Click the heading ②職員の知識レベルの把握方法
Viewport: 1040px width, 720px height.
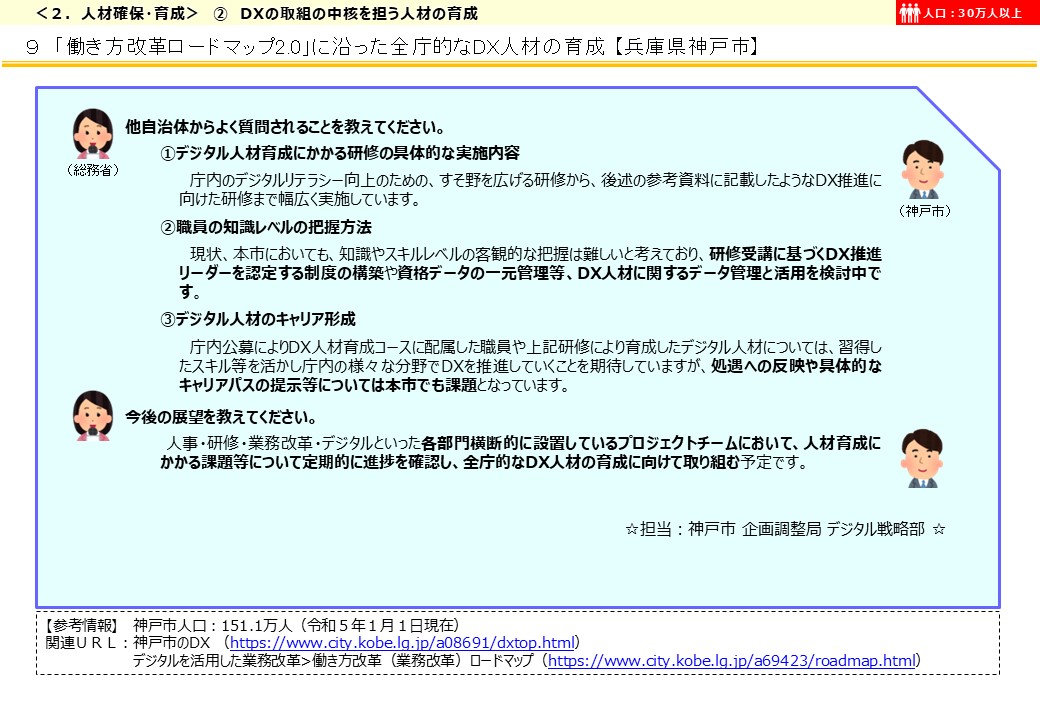265,227
